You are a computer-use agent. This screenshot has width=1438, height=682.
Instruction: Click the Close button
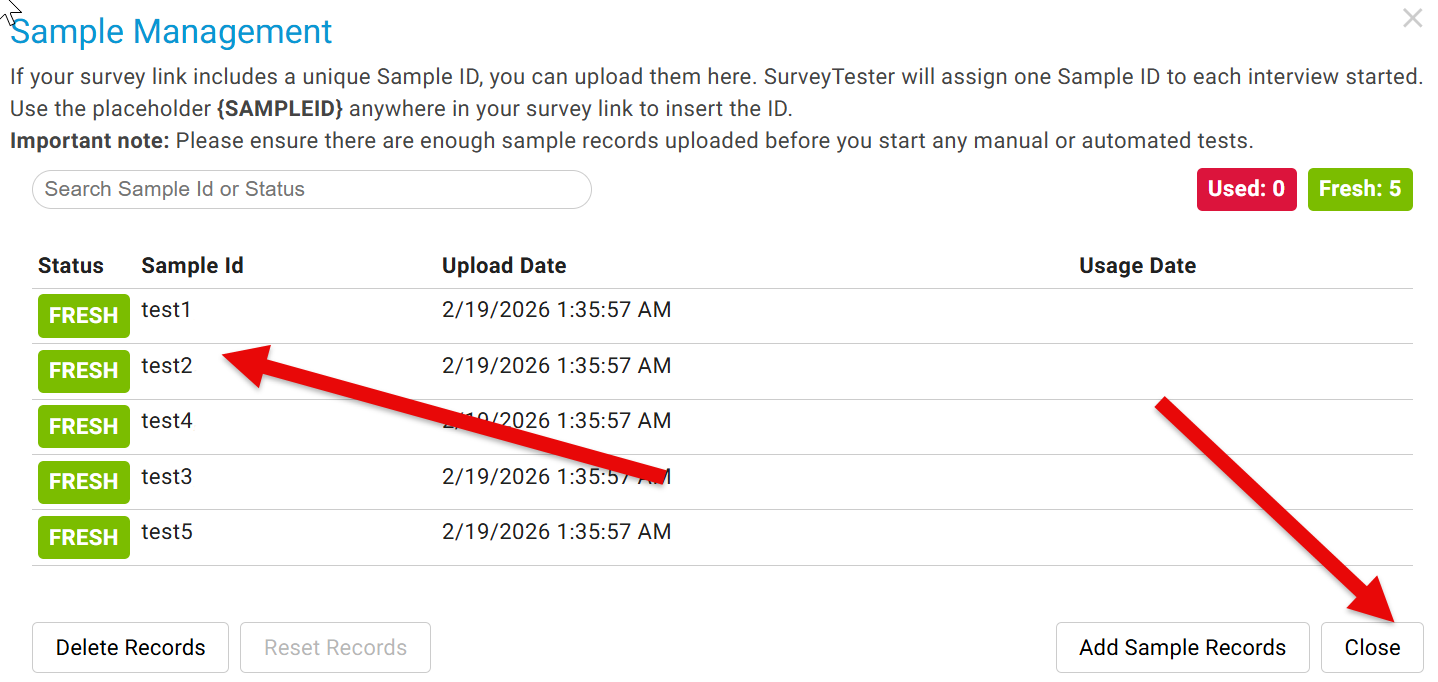coord(1371,648)
